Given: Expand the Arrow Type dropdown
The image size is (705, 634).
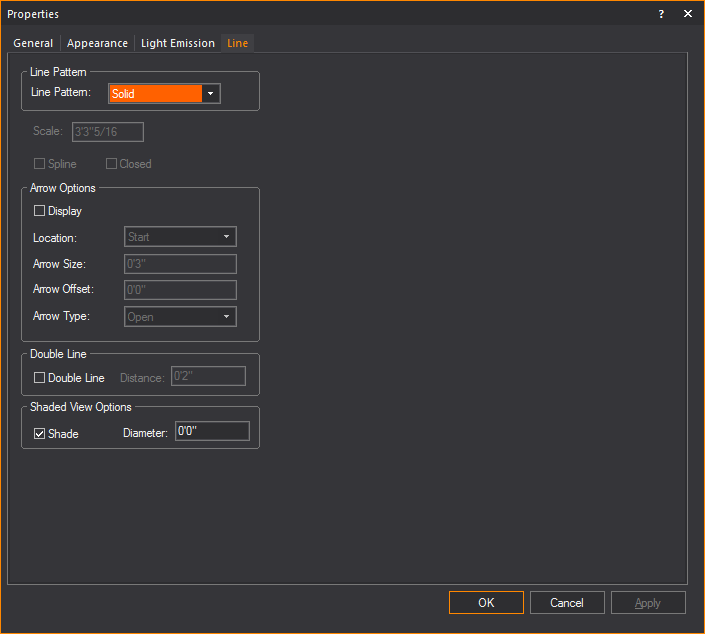Looking at the screenshot, I should [x=180, y=317].
